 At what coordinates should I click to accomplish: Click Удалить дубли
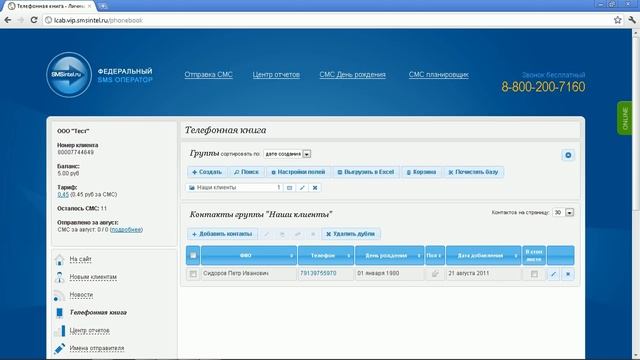(x=351, y=234)
